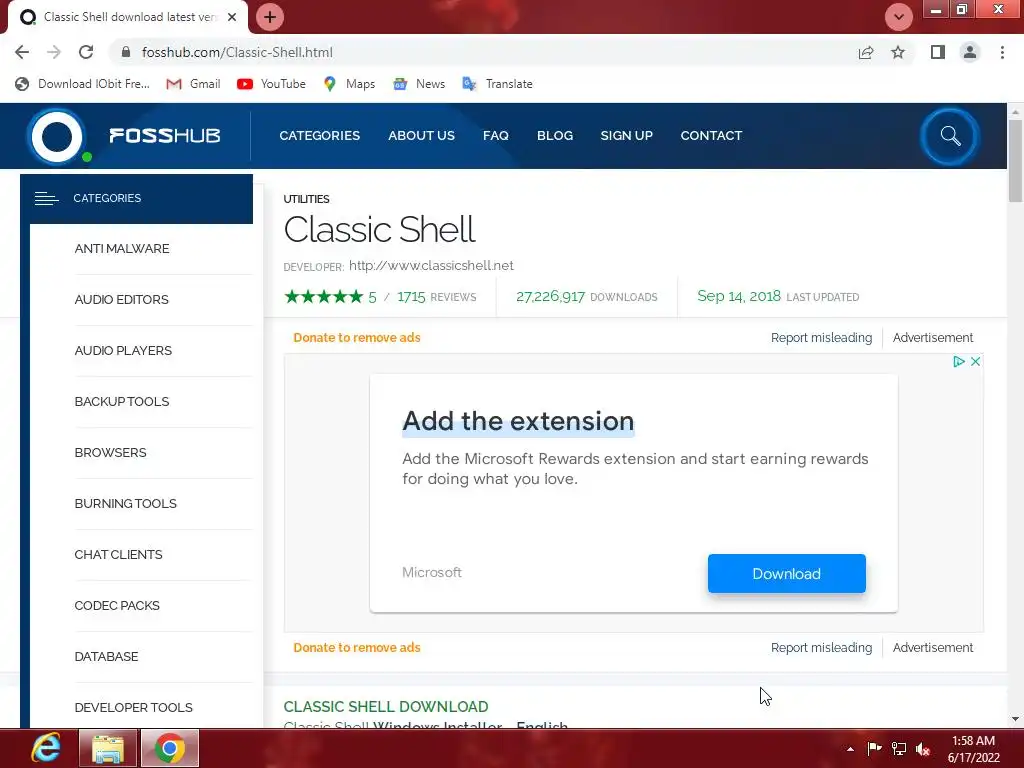Viewport: 1024px width, 768px height.
Task: Collapse the sidebar CATEGORIES header
Action: 136,199
